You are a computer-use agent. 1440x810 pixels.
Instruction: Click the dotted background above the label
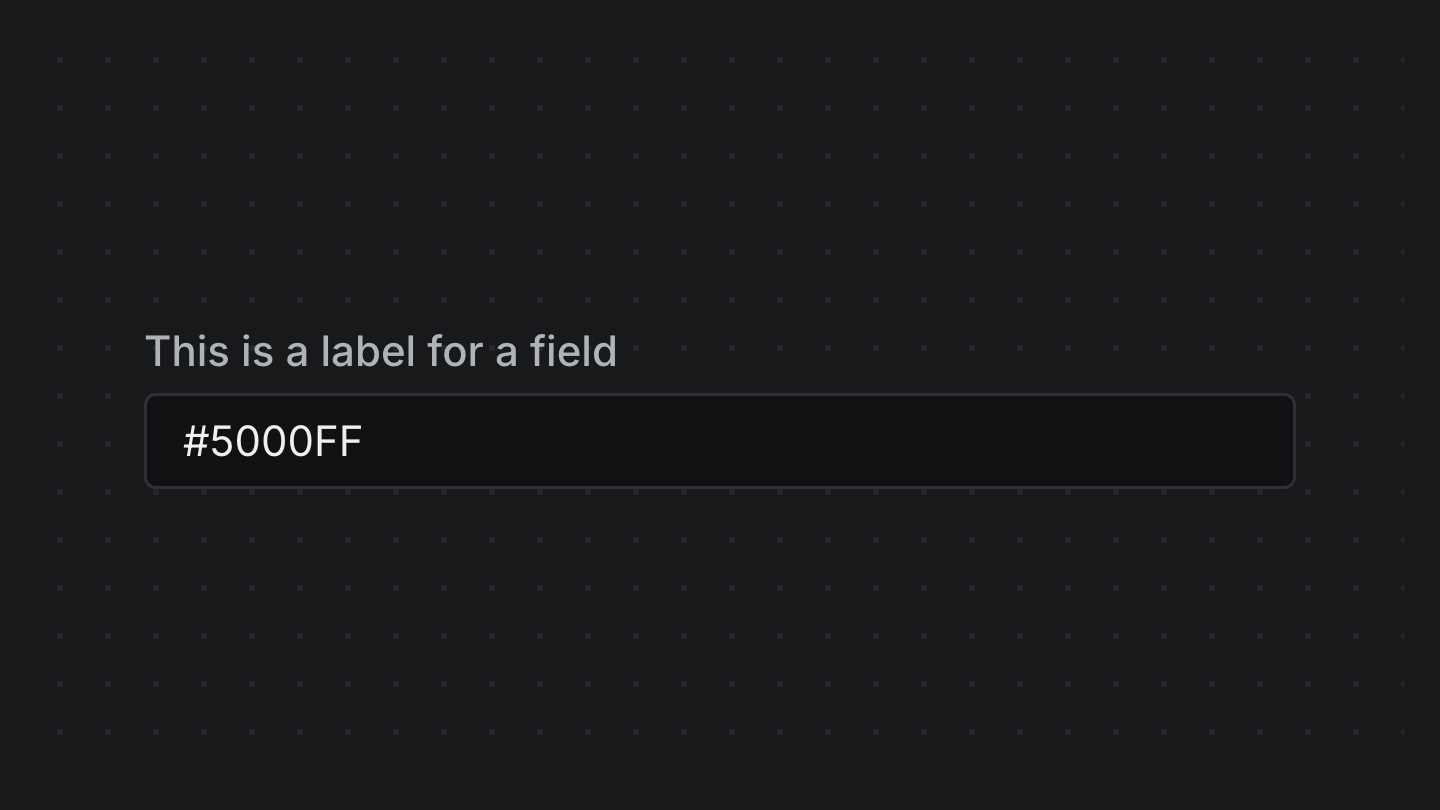click(720, 200)
